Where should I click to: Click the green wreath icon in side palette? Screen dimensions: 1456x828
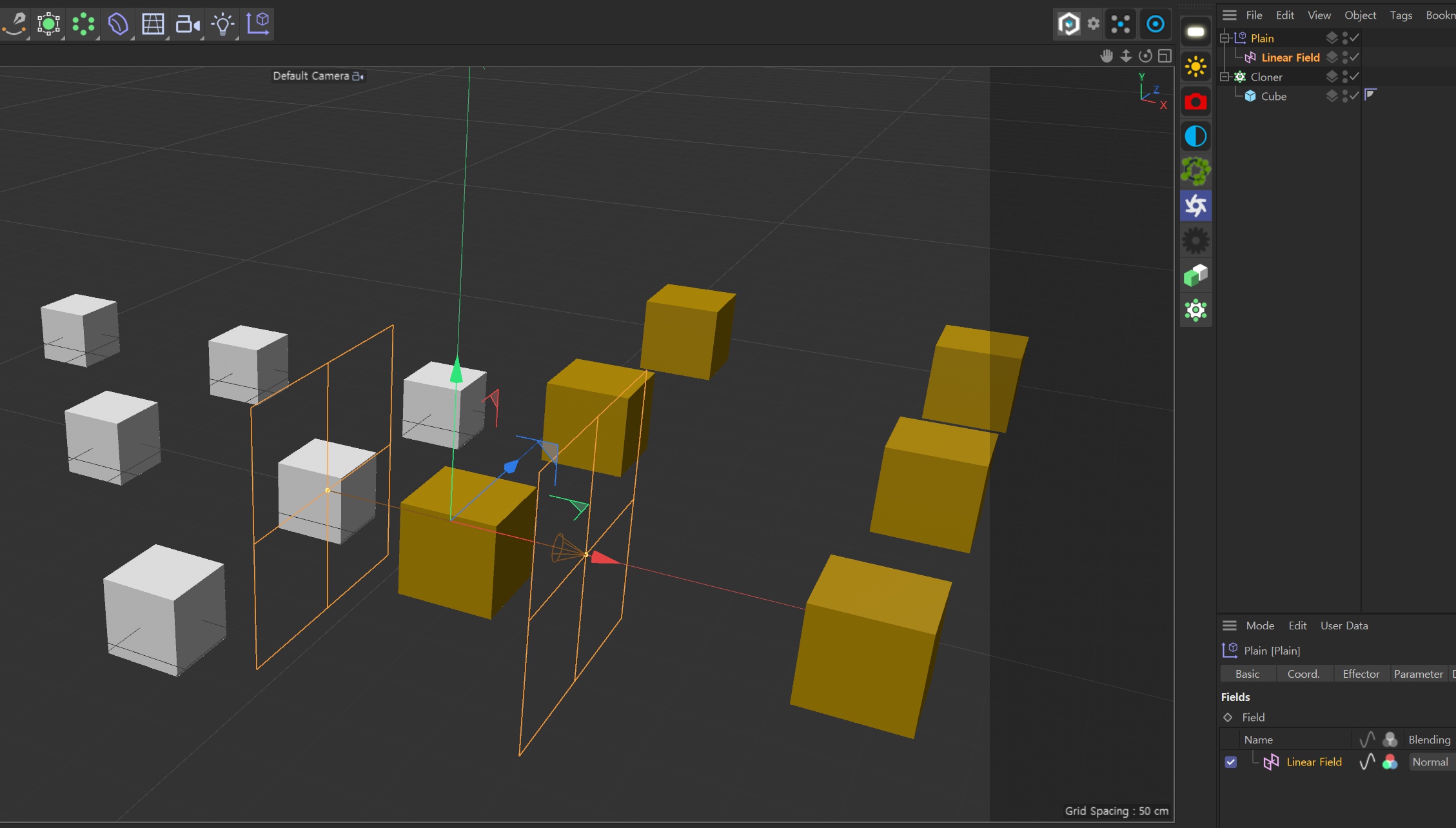[1195, 171]
